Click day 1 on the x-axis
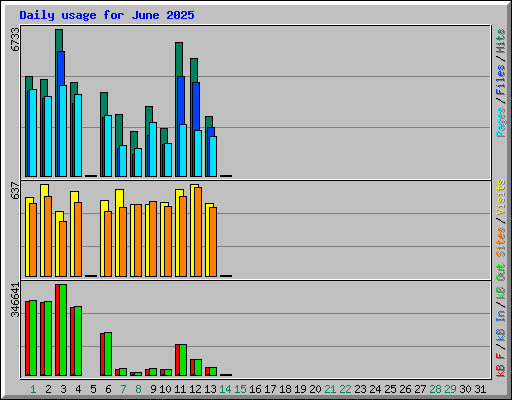Viewport: 512px width, 400px height. click(x=33, y=389)
